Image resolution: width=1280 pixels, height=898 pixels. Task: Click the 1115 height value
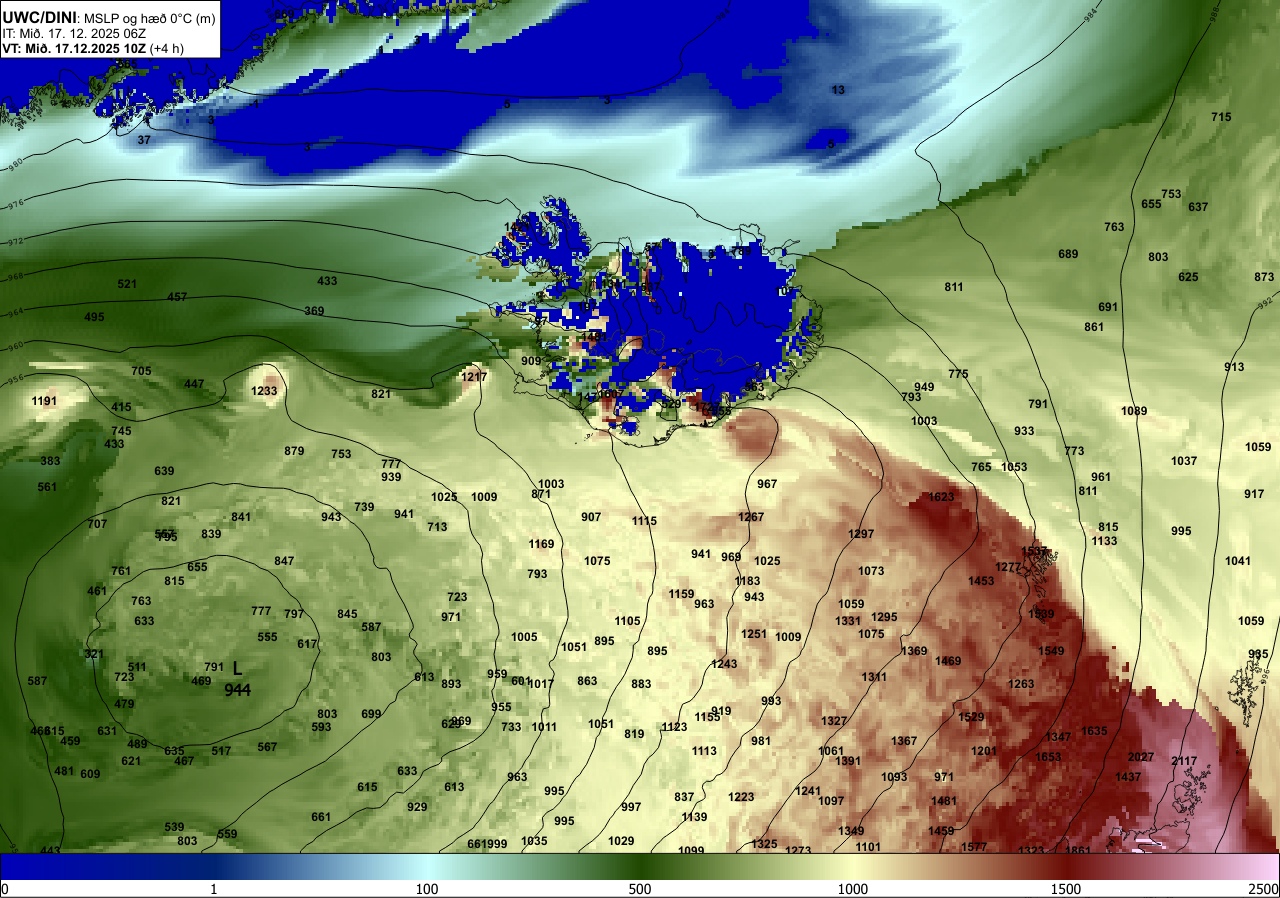pos(644,521)
